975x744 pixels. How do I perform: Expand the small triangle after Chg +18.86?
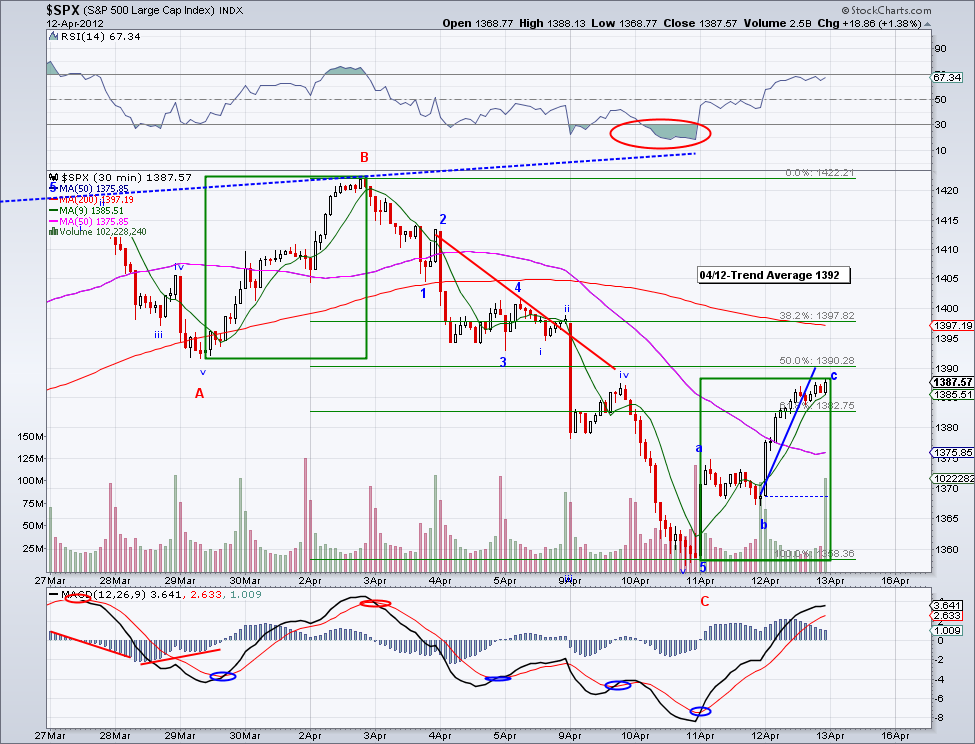point(927,24)
